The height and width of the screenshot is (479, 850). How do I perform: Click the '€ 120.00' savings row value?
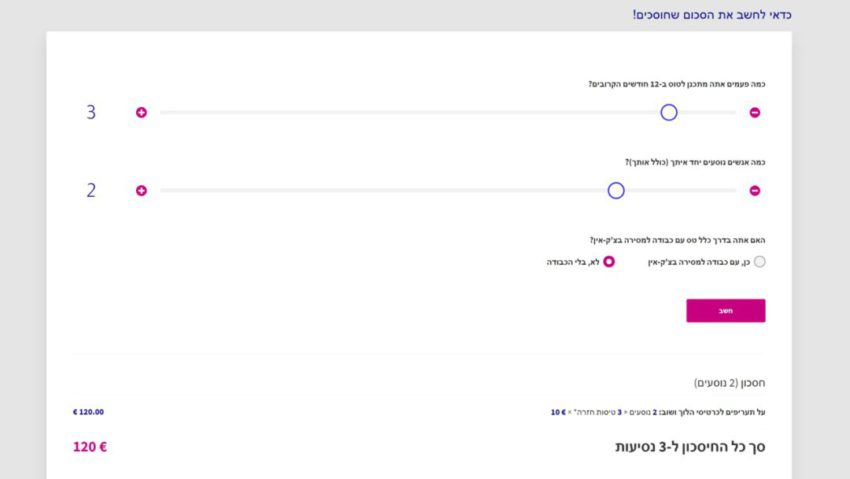pos(88,412)
